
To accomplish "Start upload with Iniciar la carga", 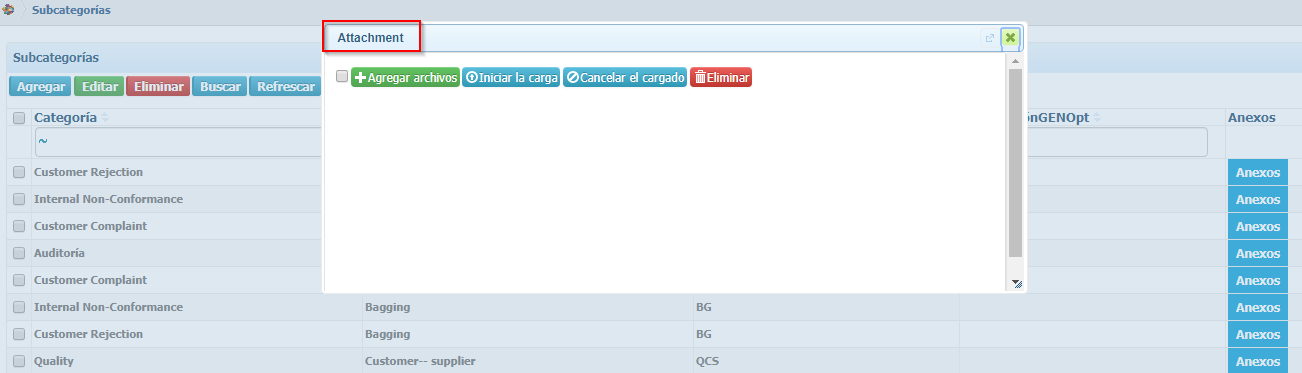I will [511, 77].
